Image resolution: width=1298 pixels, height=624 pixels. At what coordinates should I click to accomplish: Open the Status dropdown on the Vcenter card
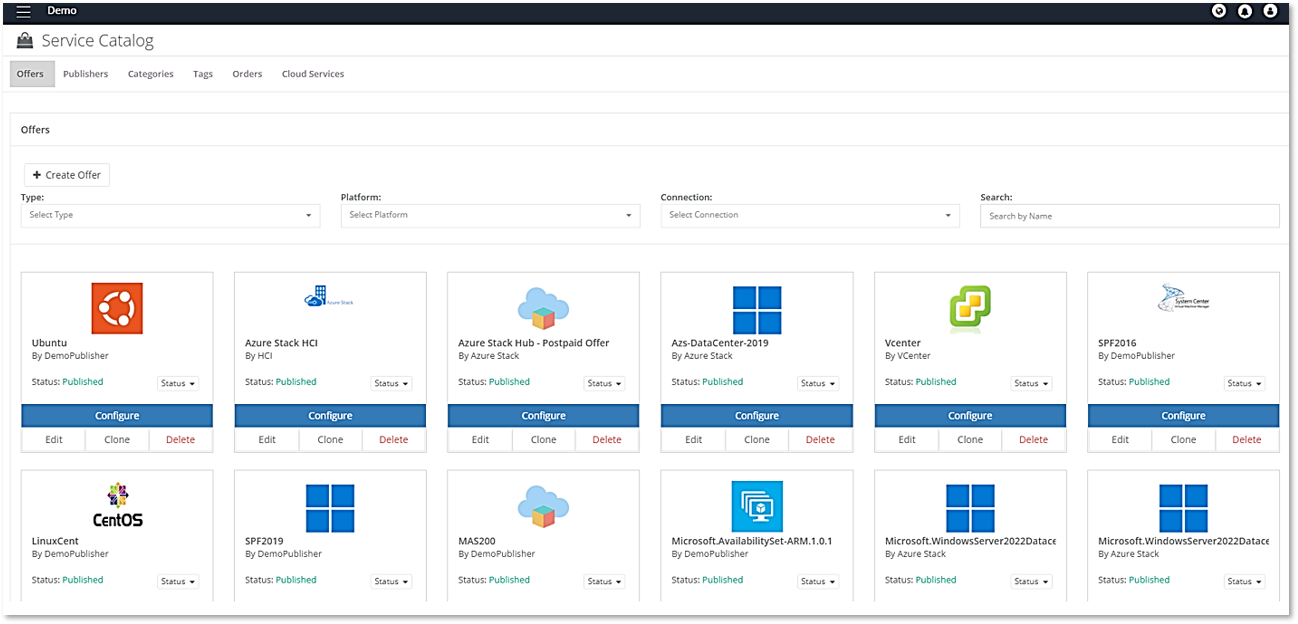pyautogui.click(x=1031, y=384)
